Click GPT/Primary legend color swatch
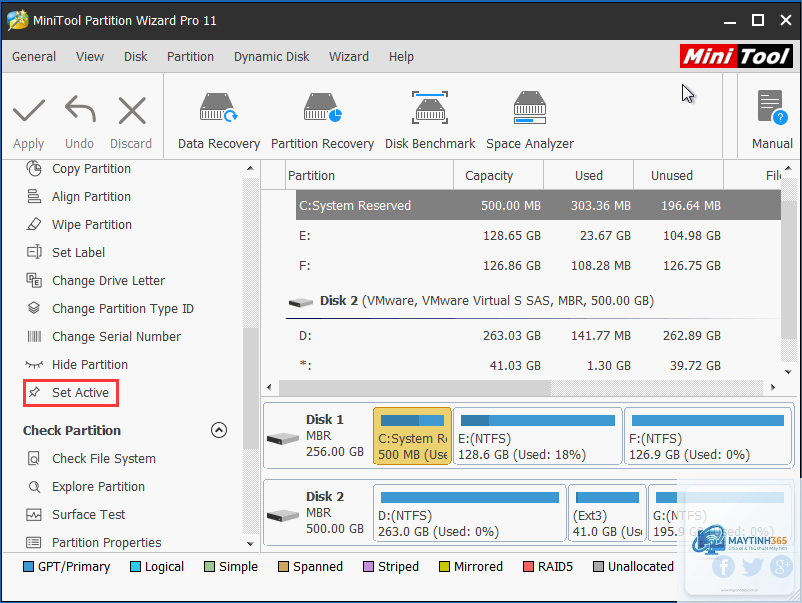802x603 pixels. [29, 567]
